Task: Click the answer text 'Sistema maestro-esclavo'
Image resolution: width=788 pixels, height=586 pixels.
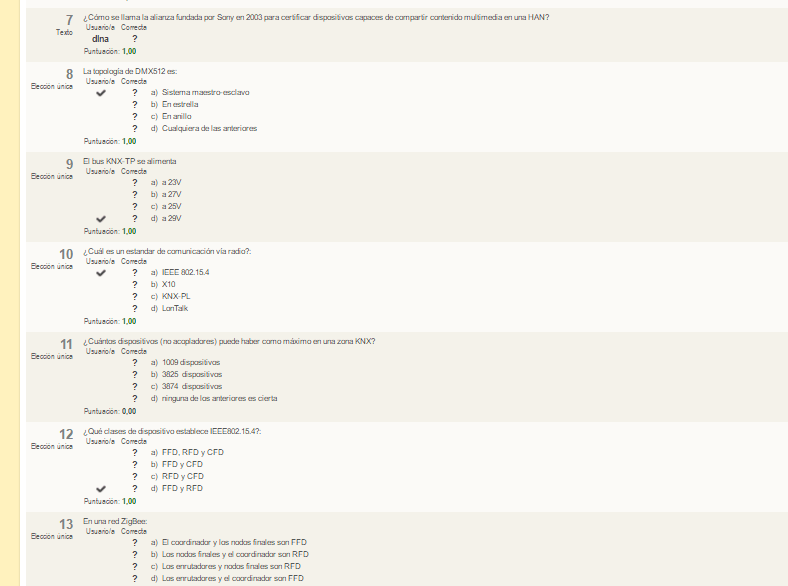Action: tap(206, 92)
